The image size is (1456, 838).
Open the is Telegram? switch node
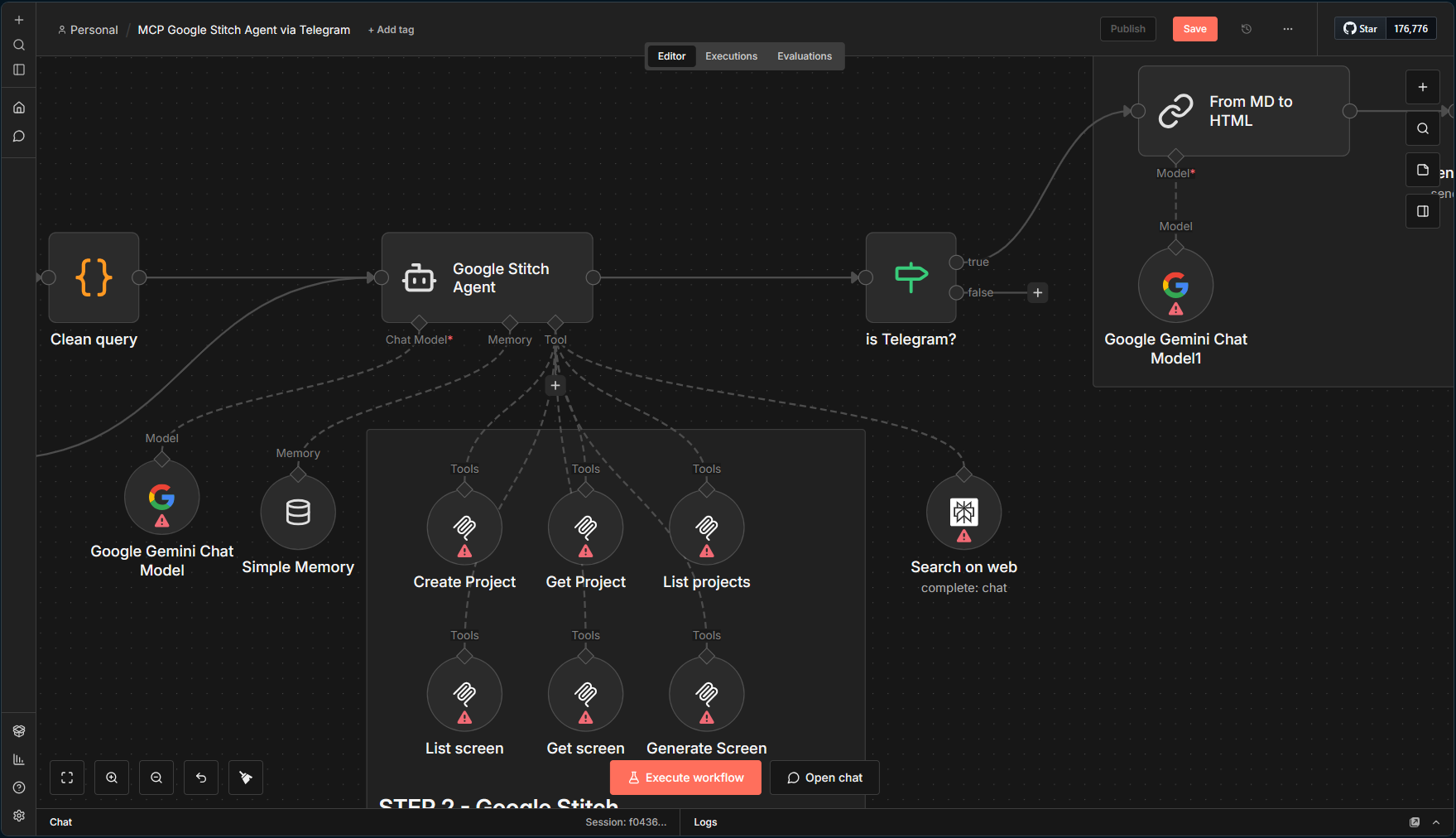coord(910,277)
